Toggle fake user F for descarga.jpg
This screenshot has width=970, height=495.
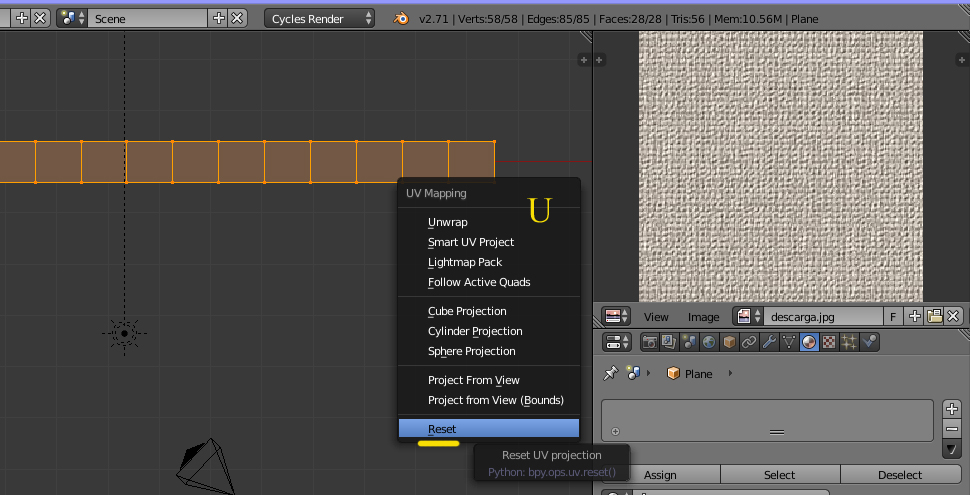click(893, 317)
